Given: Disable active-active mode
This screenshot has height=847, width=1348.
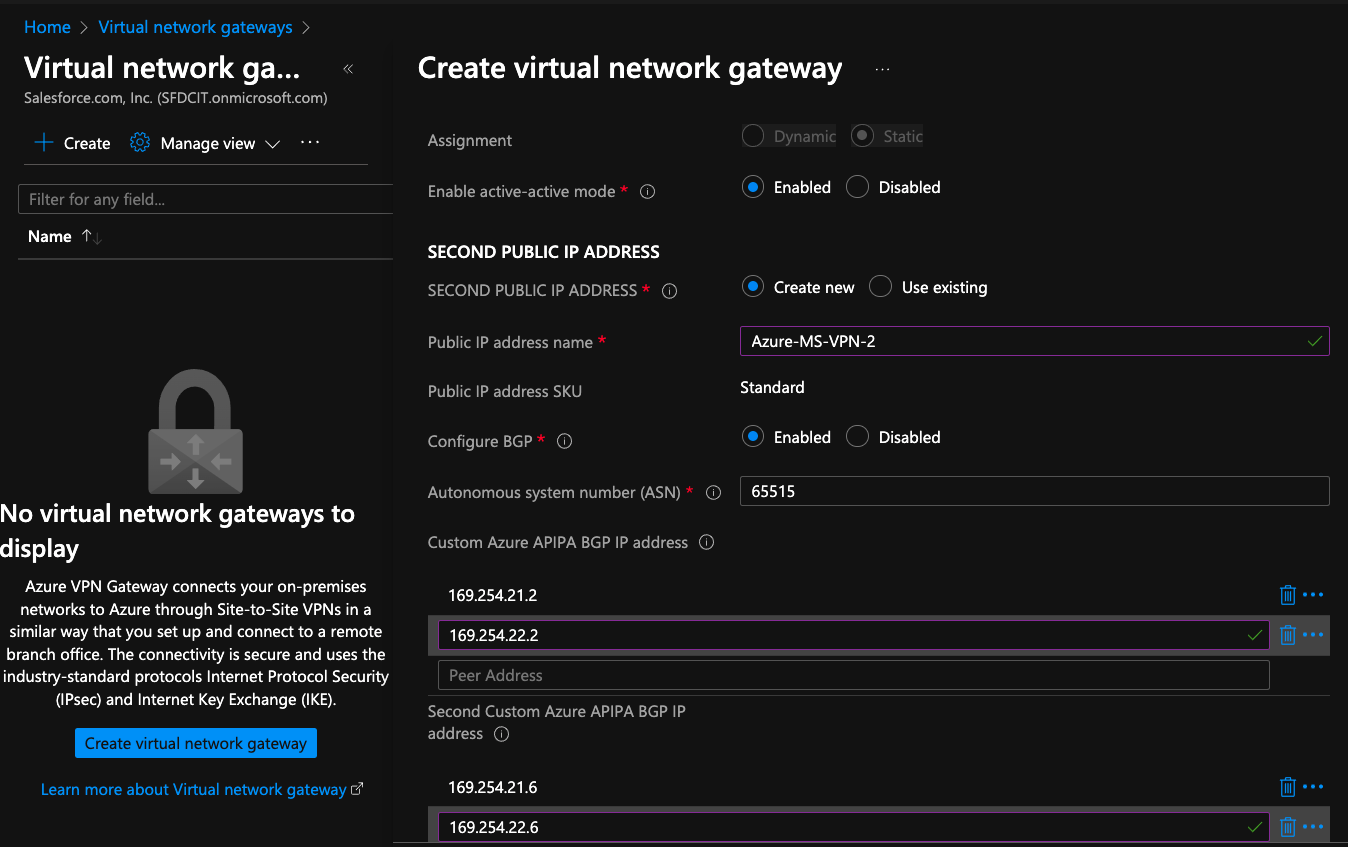Looking at the screenshot, I should (857, 187).
